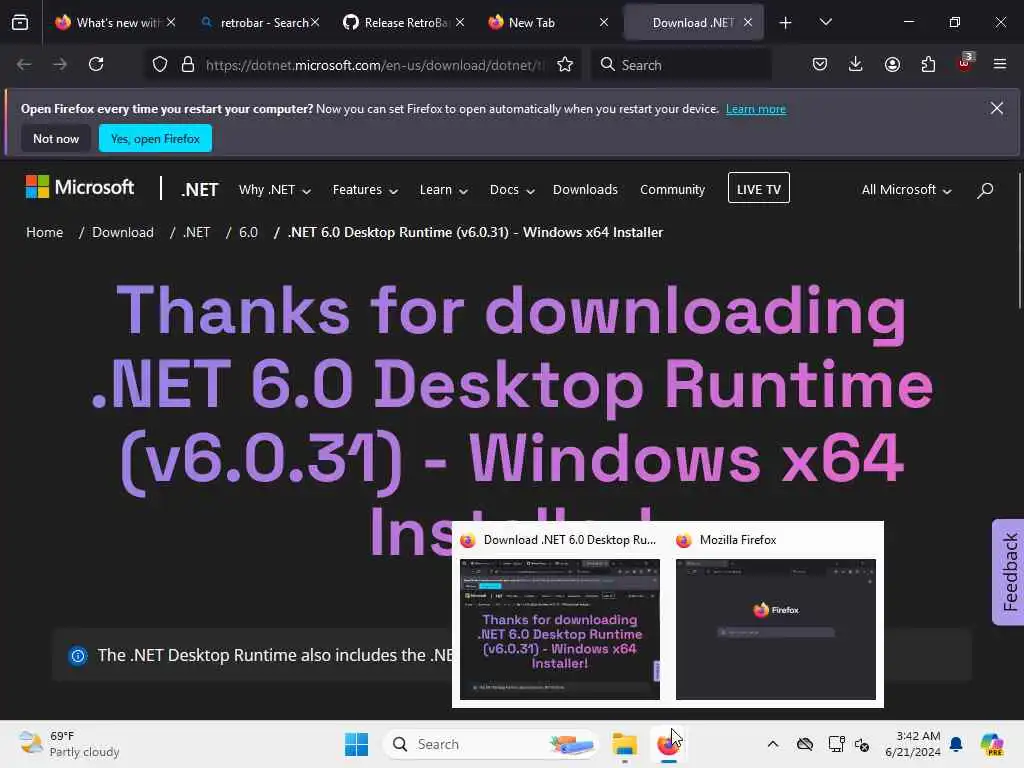Image resolution: width=1024 pixels, height=768 pixels.
Task: Expand Why .NET menu
Action: click(274, 190)
